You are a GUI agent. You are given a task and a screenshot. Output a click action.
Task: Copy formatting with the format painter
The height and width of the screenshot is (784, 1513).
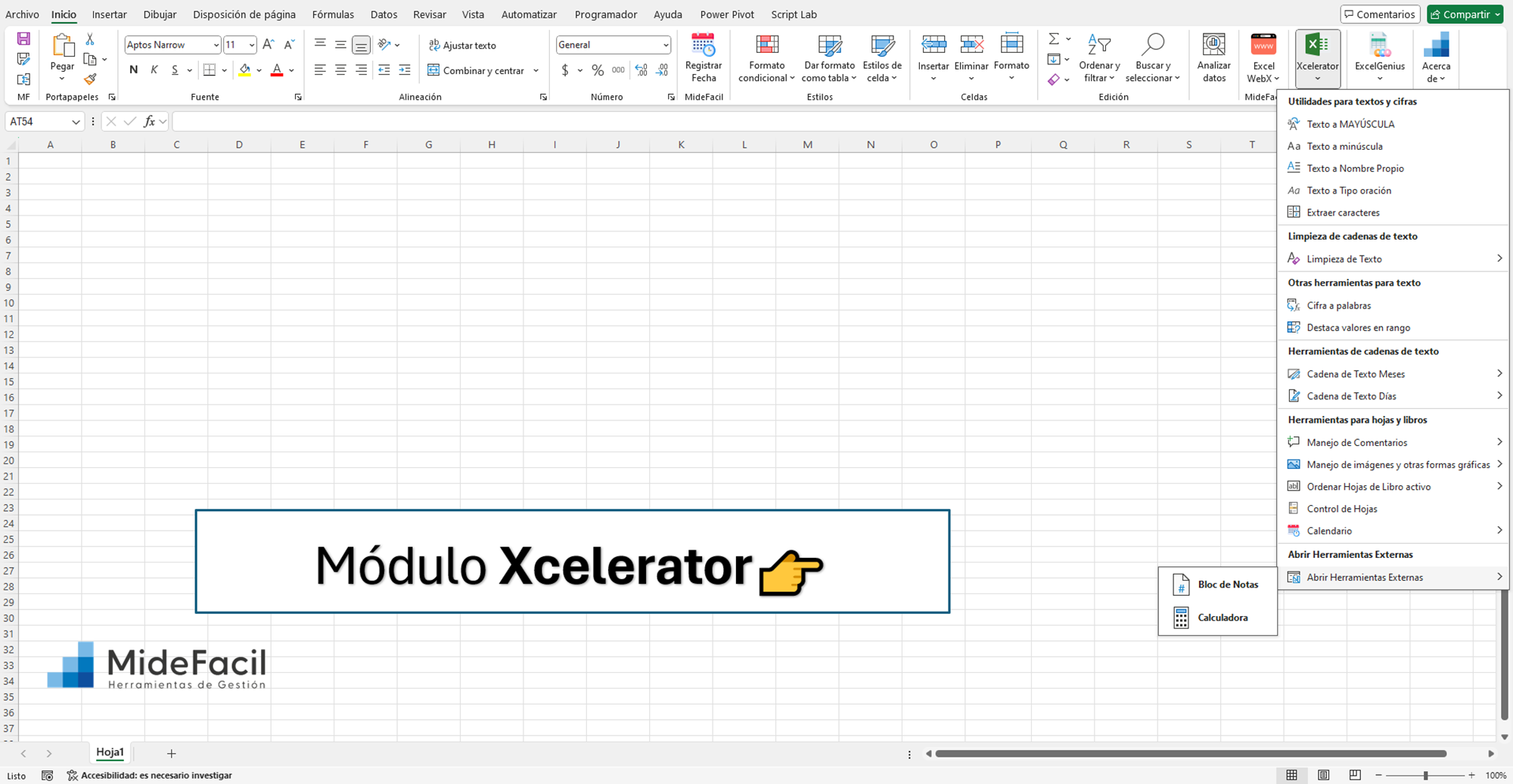click(x=90, y=79)
